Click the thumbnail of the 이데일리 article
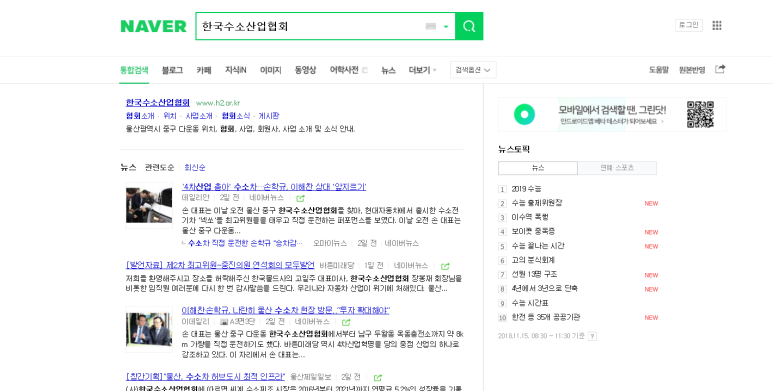This screenshot has width=773, height=391. 149,329
